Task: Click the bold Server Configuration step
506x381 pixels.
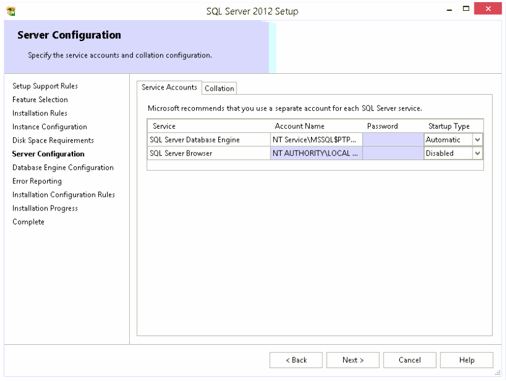Action: tap(48, 154)
